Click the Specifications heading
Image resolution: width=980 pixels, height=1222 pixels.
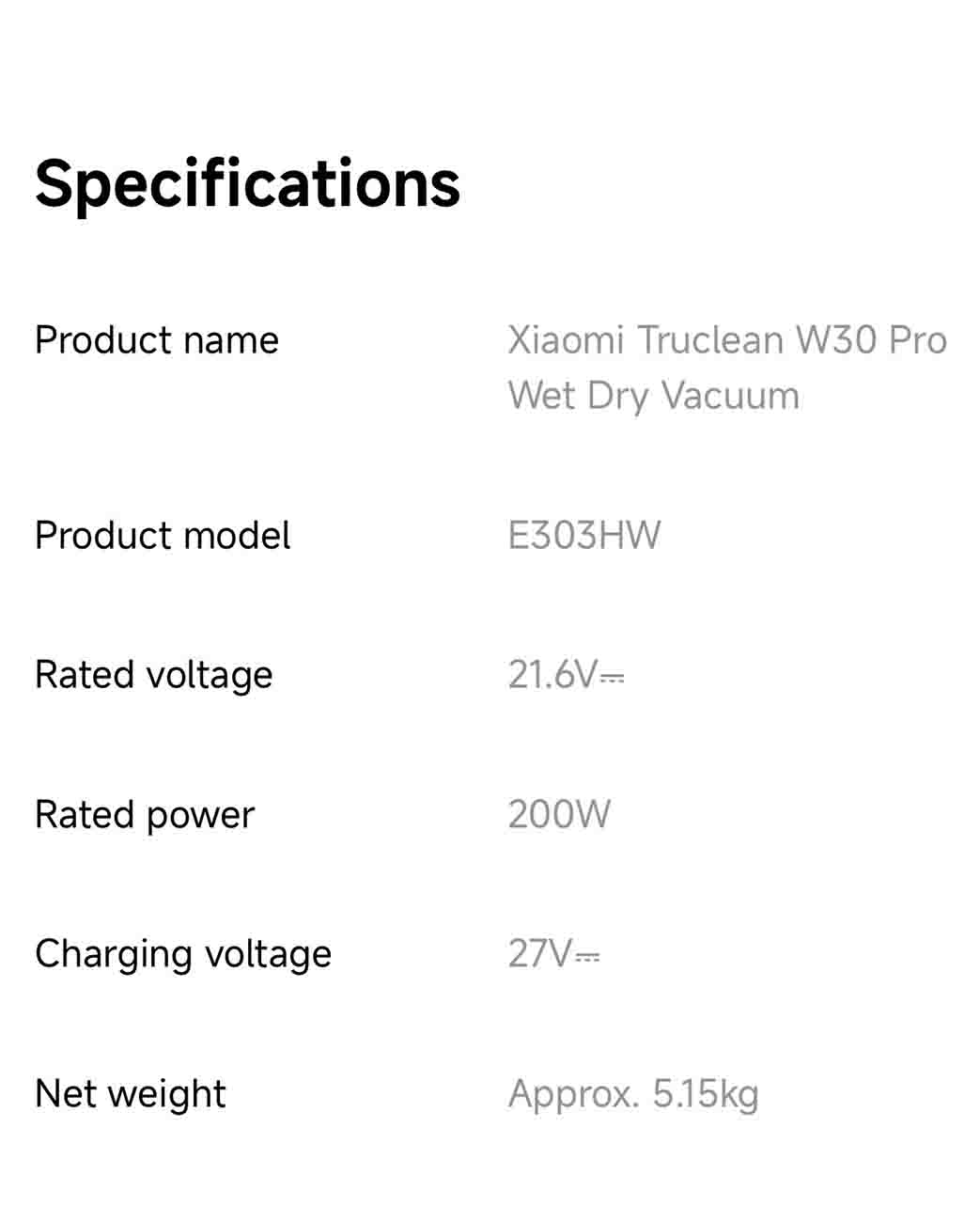coord(247,183)
